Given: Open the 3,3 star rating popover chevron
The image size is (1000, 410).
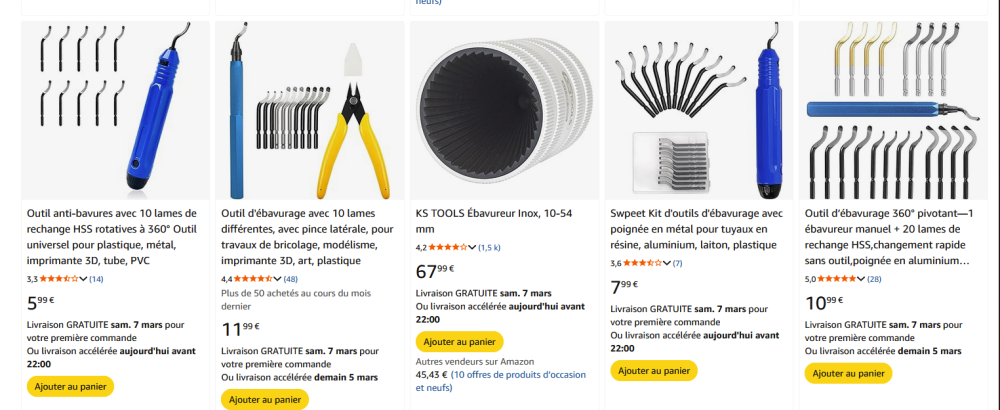Looking at the screenshot, I should tap(84, 279).
